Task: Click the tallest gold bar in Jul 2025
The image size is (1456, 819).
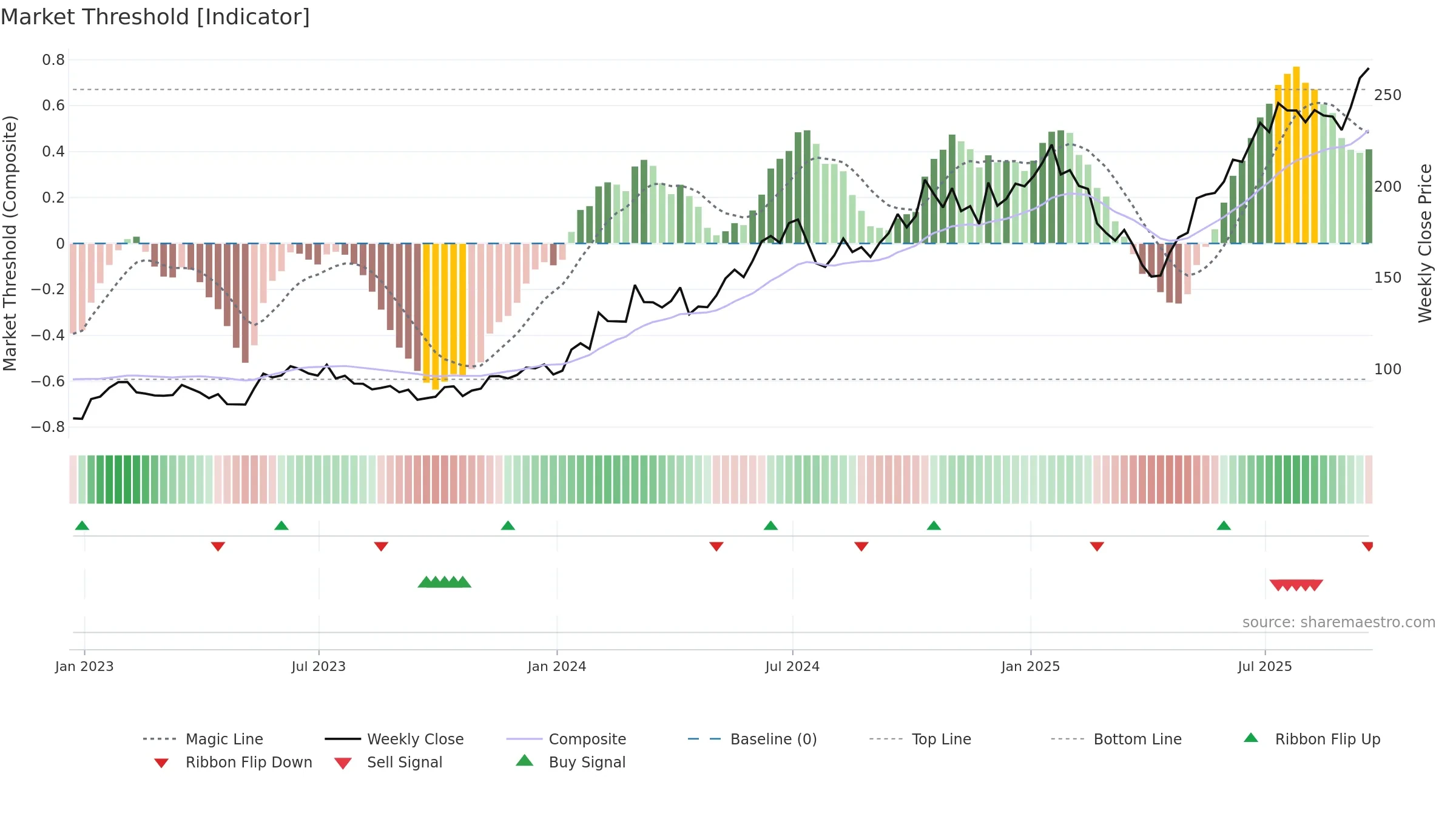Action: (x=1296, y=155)
